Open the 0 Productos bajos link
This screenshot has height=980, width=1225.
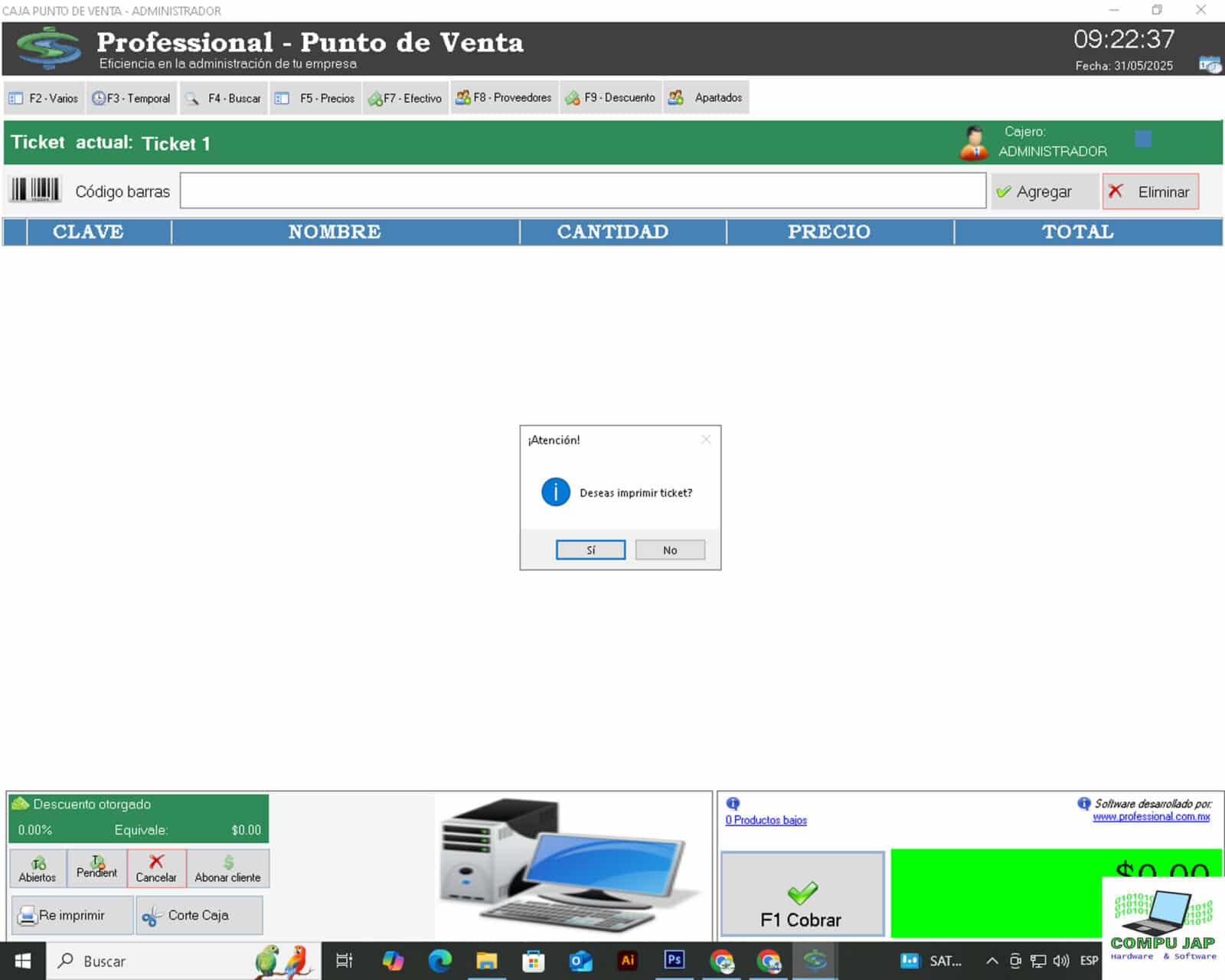coord(766,820)
